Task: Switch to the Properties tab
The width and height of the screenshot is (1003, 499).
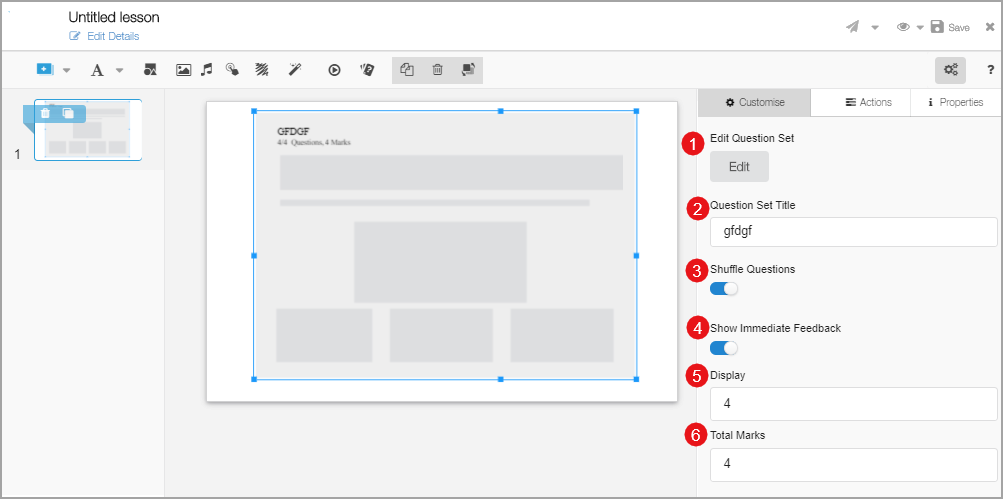Action: point(955,102)
